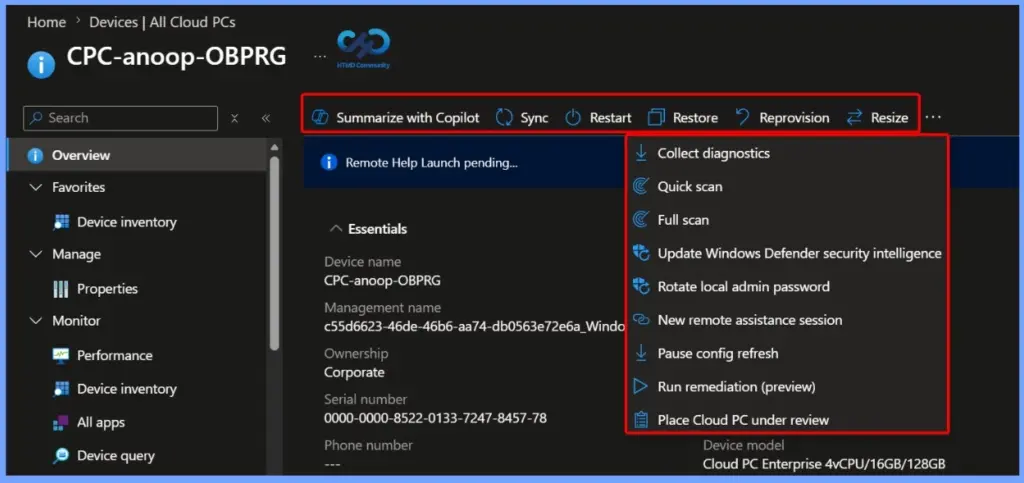The image size is (1024, 483).
Task: Click Update Windows Defender shield icon
Action: pos(641,253)
